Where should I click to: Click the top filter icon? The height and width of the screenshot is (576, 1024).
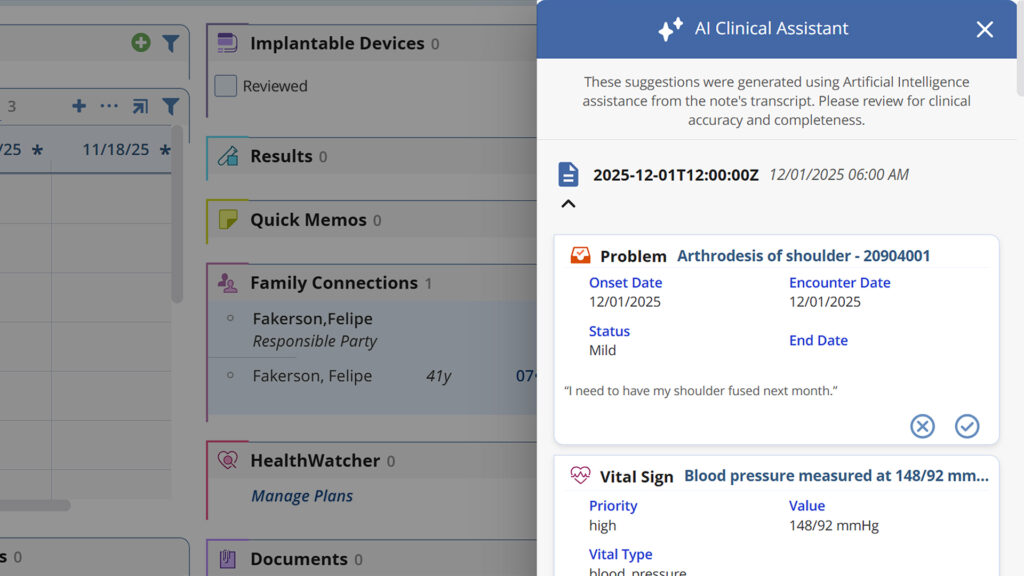click(171, 43)
